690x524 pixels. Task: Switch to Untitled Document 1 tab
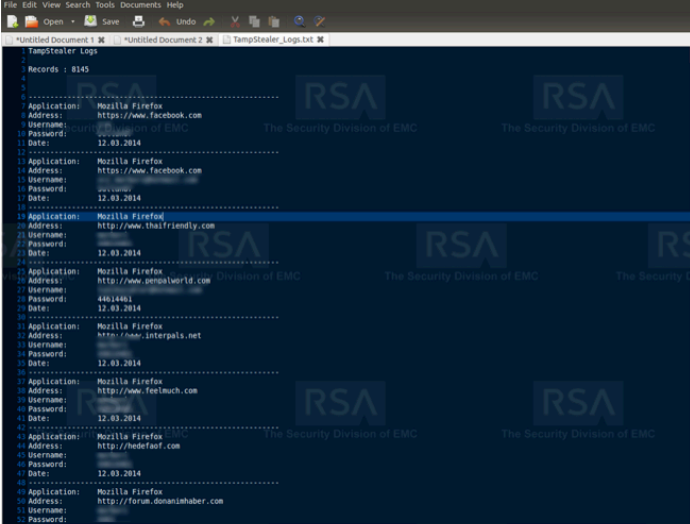[x=54, y=39]
